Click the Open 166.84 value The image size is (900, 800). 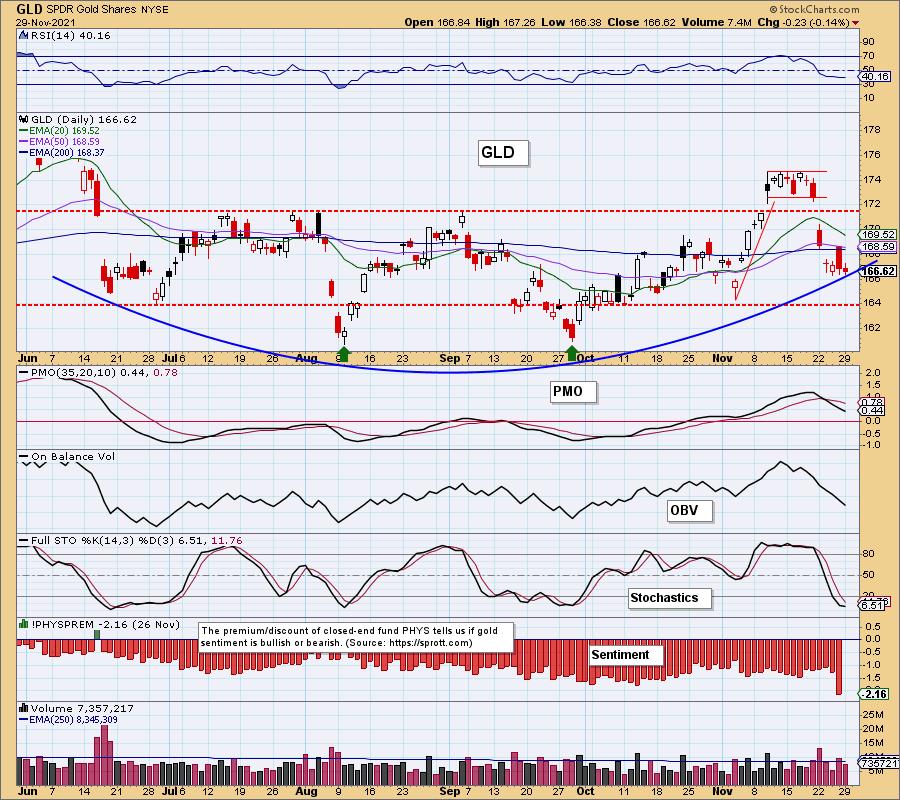click(x=437, y=22)
